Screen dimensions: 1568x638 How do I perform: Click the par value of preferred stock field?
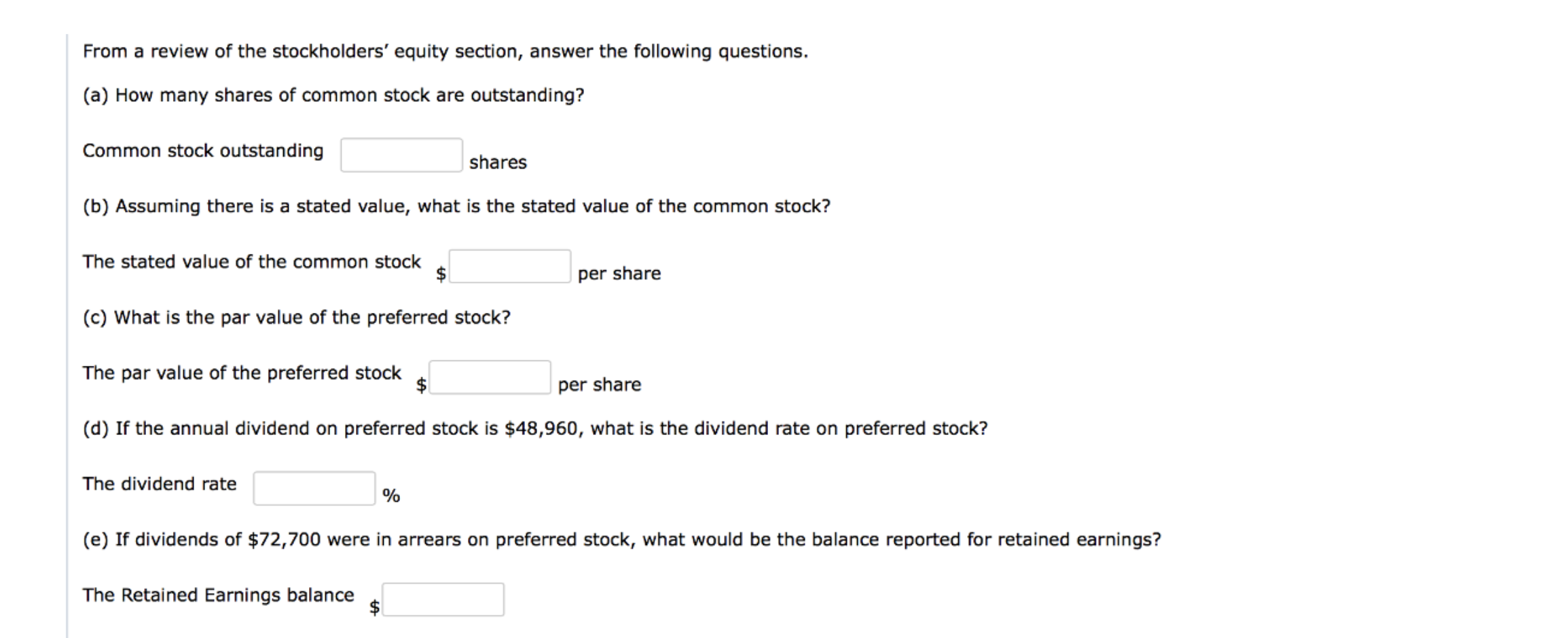pos(490,376)
